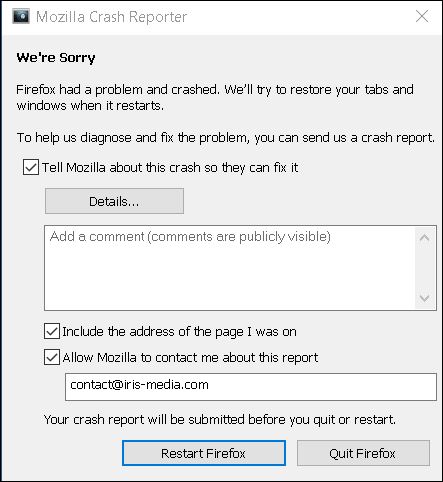
Task: Close the Mozilla Crash Reporter dialog
Action: click(x=422, y=16)
